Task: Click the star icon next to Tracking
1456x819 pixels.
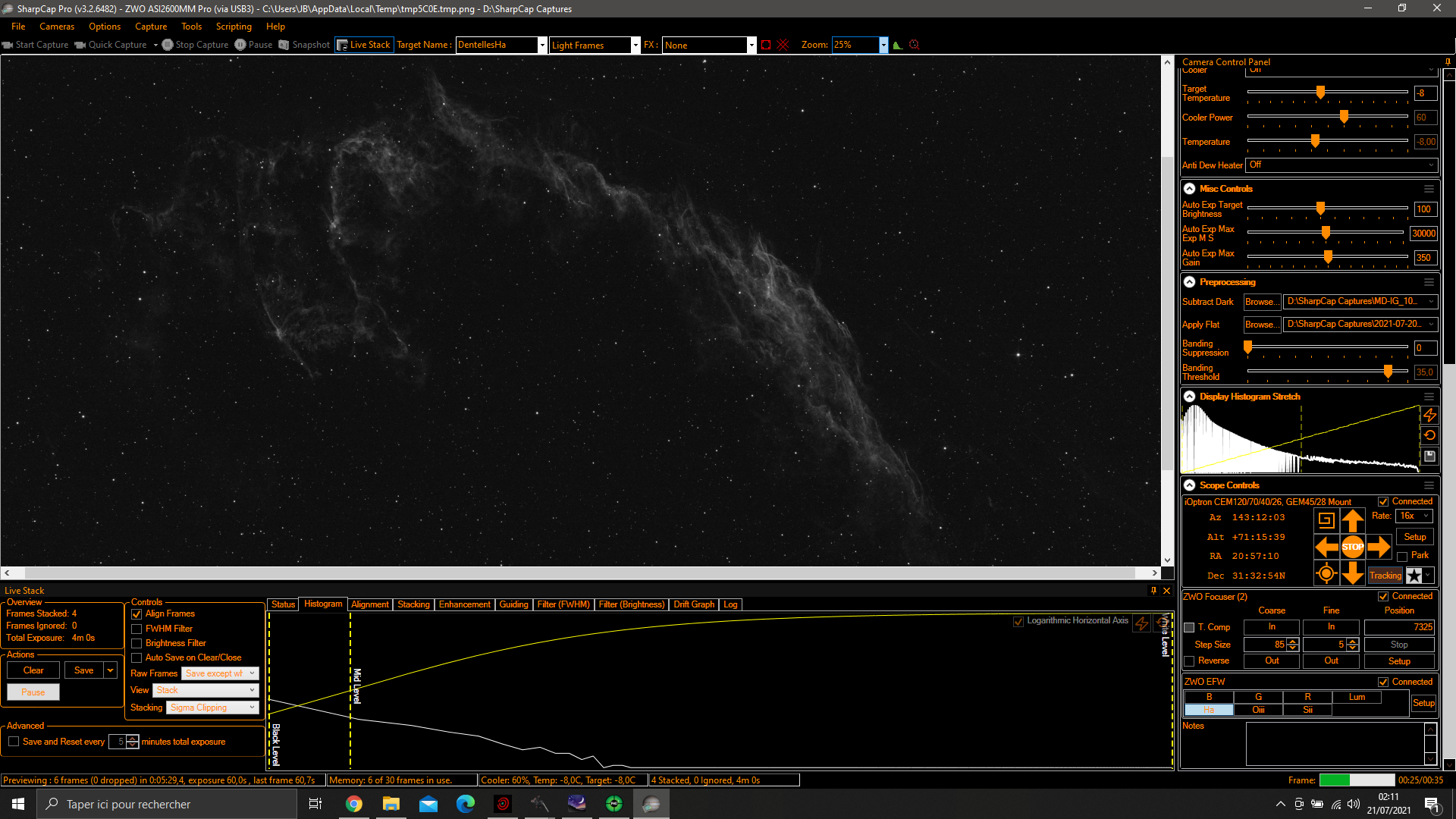Action: 1414,576
